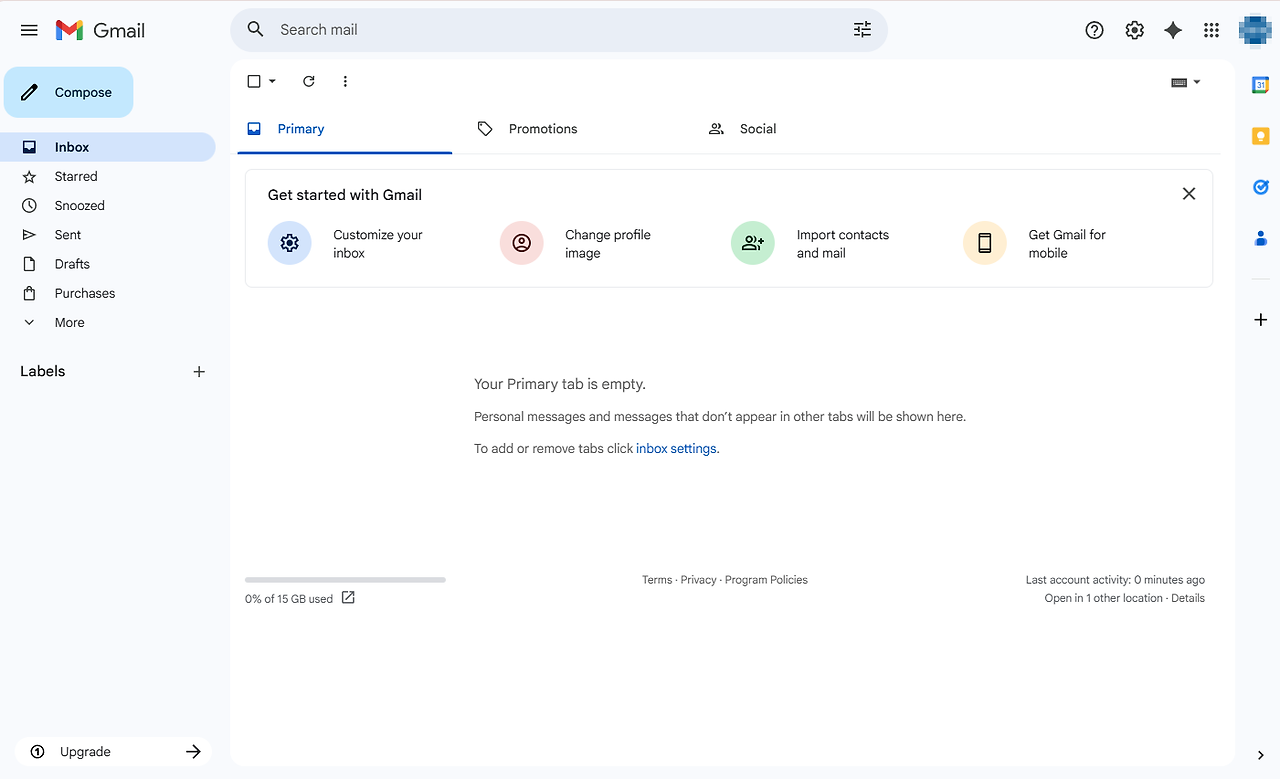Viewport: 1280px width, 779px height.
Task: Open the Gemini sparkle icon
Action: tap(1173, 30)
